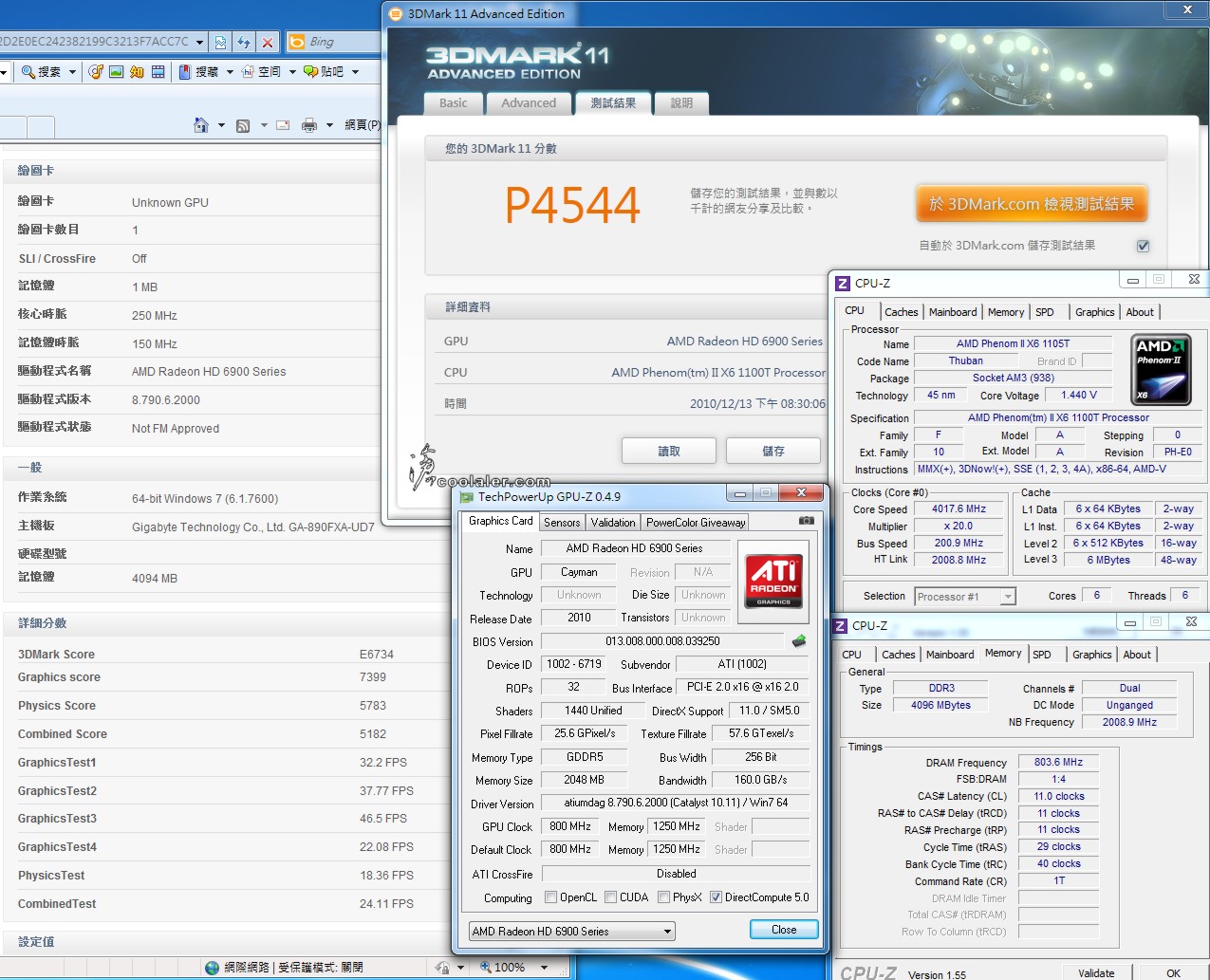1210x980 pixels.
Task: Switch to 說明 tab in 3DMark 11
Action: coord(681,103)
